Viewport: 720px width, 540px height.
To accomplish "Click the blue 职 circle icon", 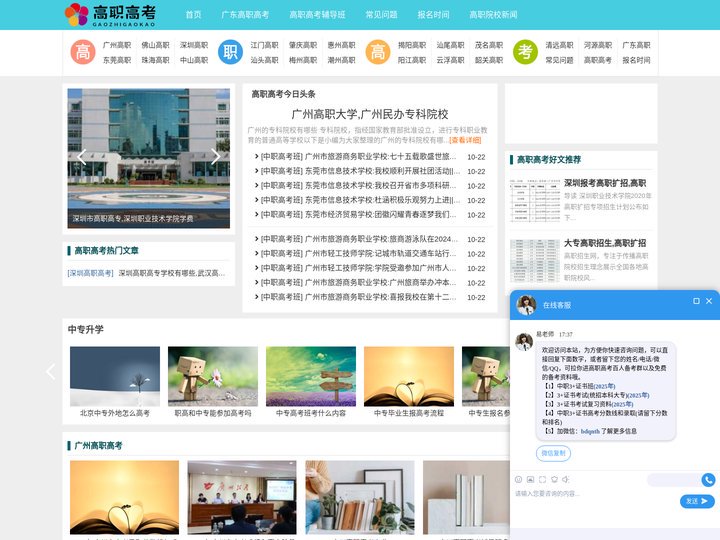I will [x=230, y=52].
